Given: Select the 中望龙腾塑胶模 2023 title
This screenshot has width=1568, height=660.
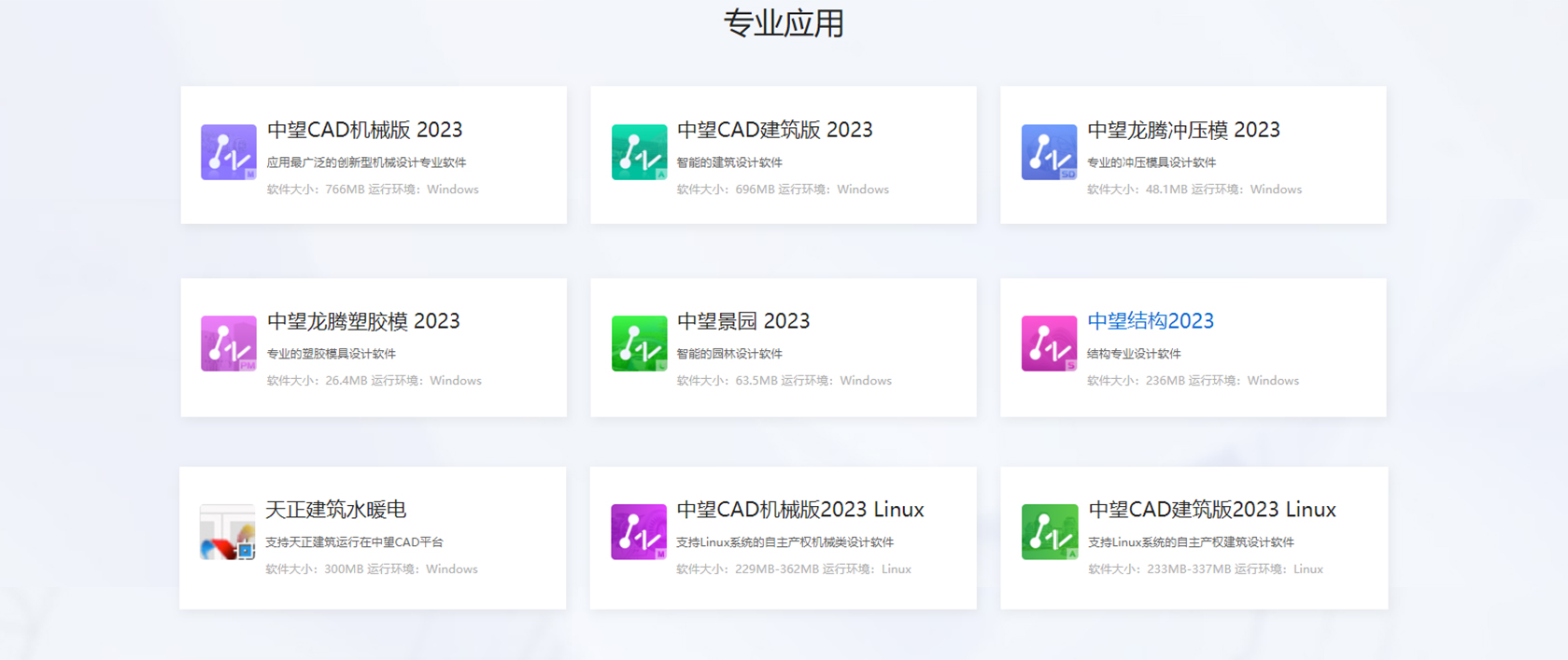Looking at the screenshot, I should coord(363,321).
